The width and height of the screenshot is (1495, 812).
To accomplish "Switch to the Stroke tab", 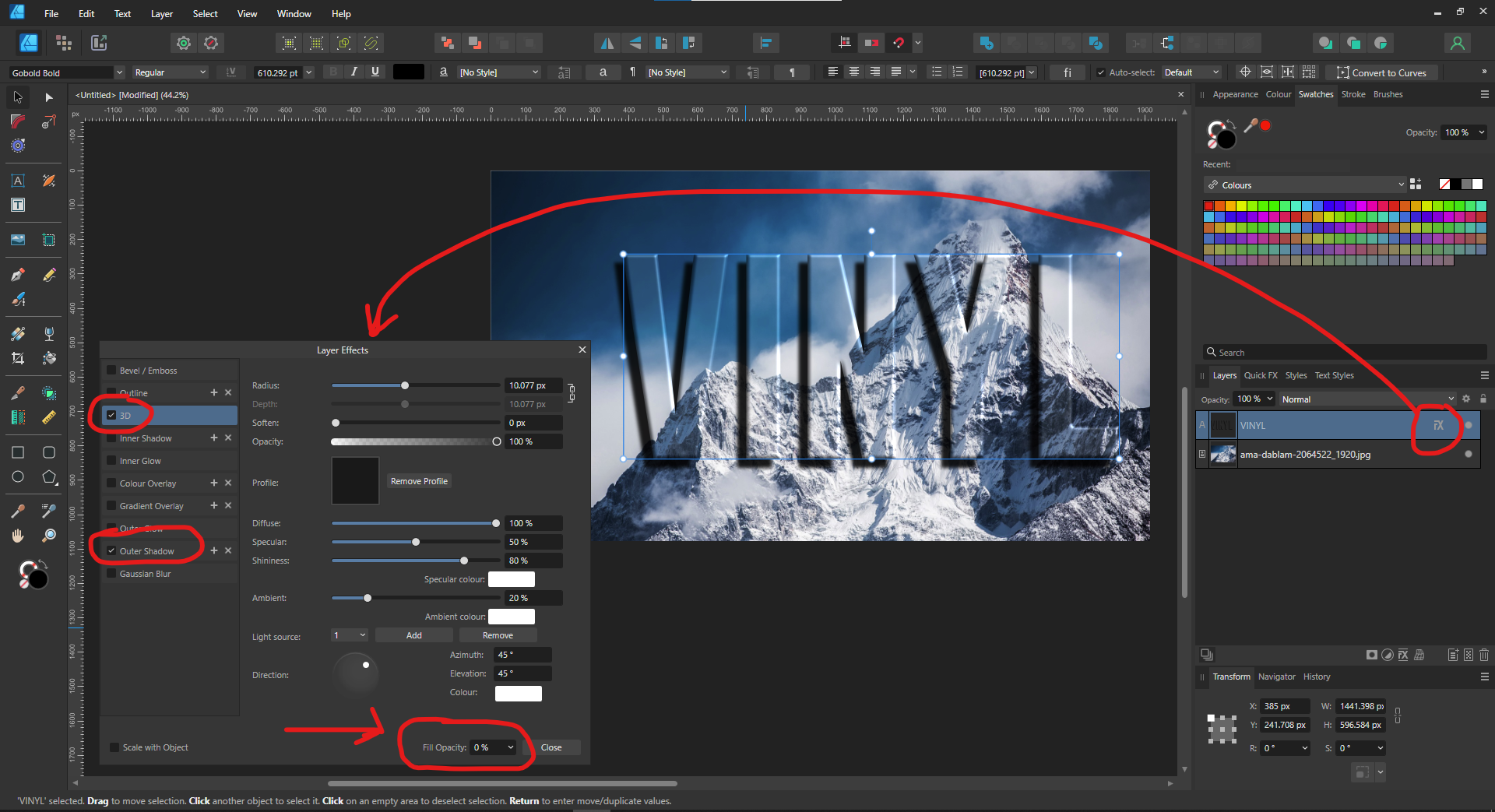I will pos(1353,94).
